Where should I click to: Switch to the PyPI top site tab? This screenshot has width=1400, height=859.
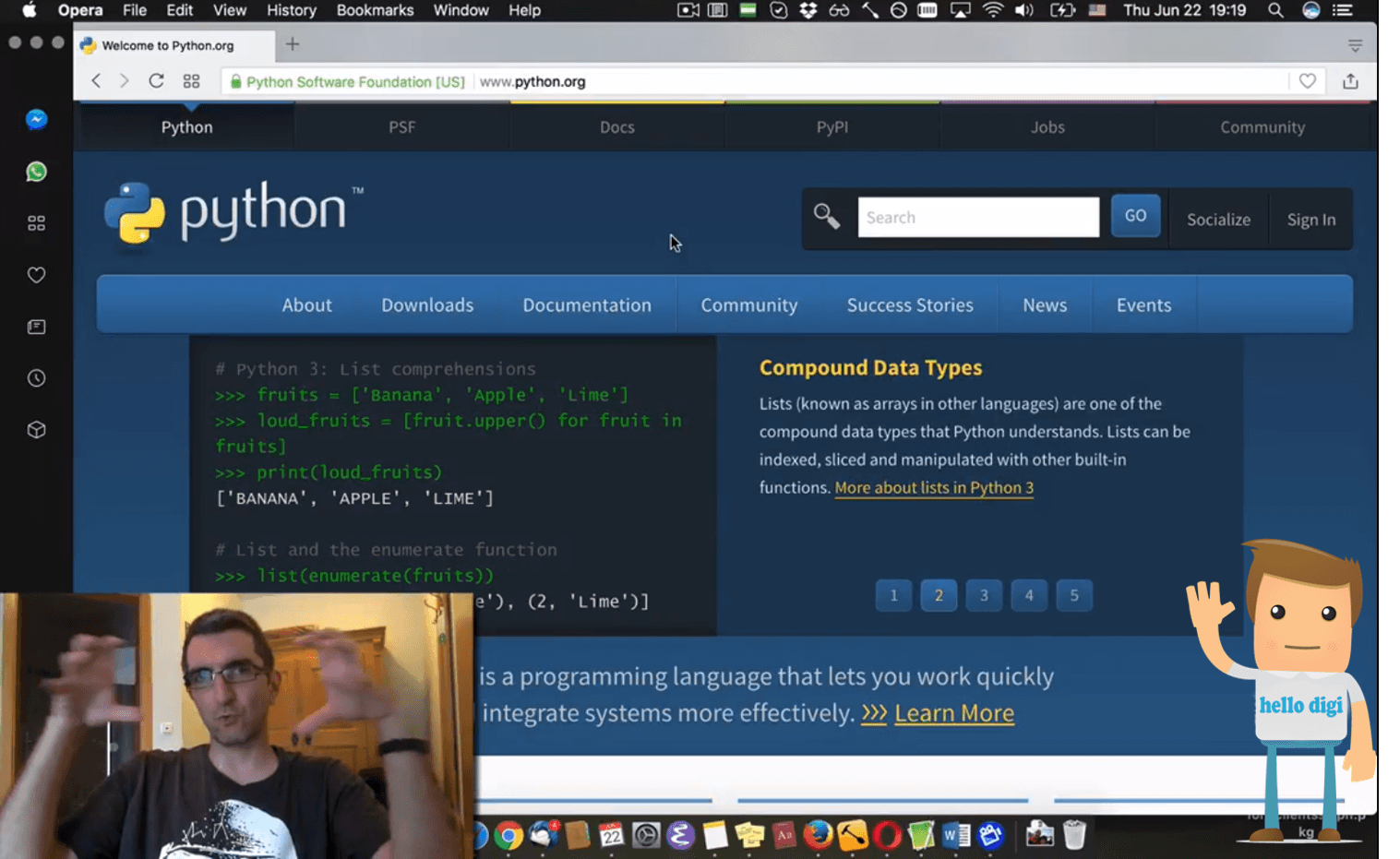pos(832,127)
